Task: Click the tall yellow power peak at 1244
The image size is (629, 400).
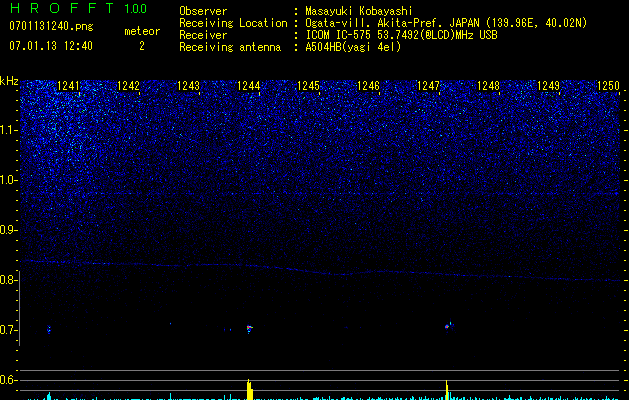Action: pos(248,388)
